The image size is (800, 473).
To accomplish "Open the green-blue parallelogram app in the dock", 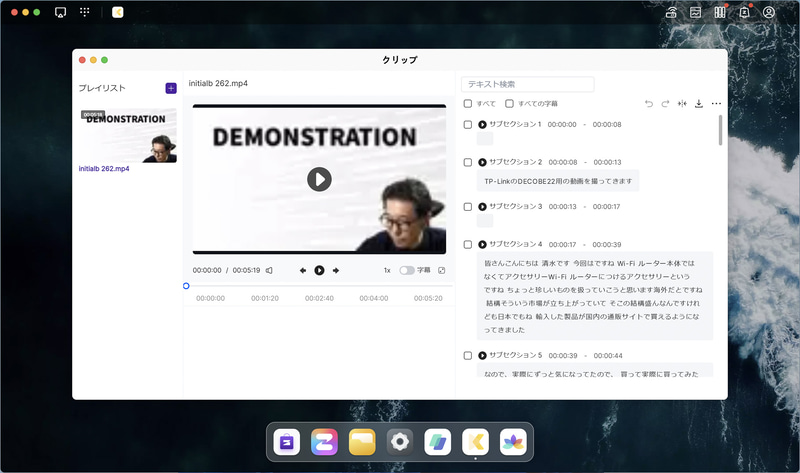I will click(438, 442).
